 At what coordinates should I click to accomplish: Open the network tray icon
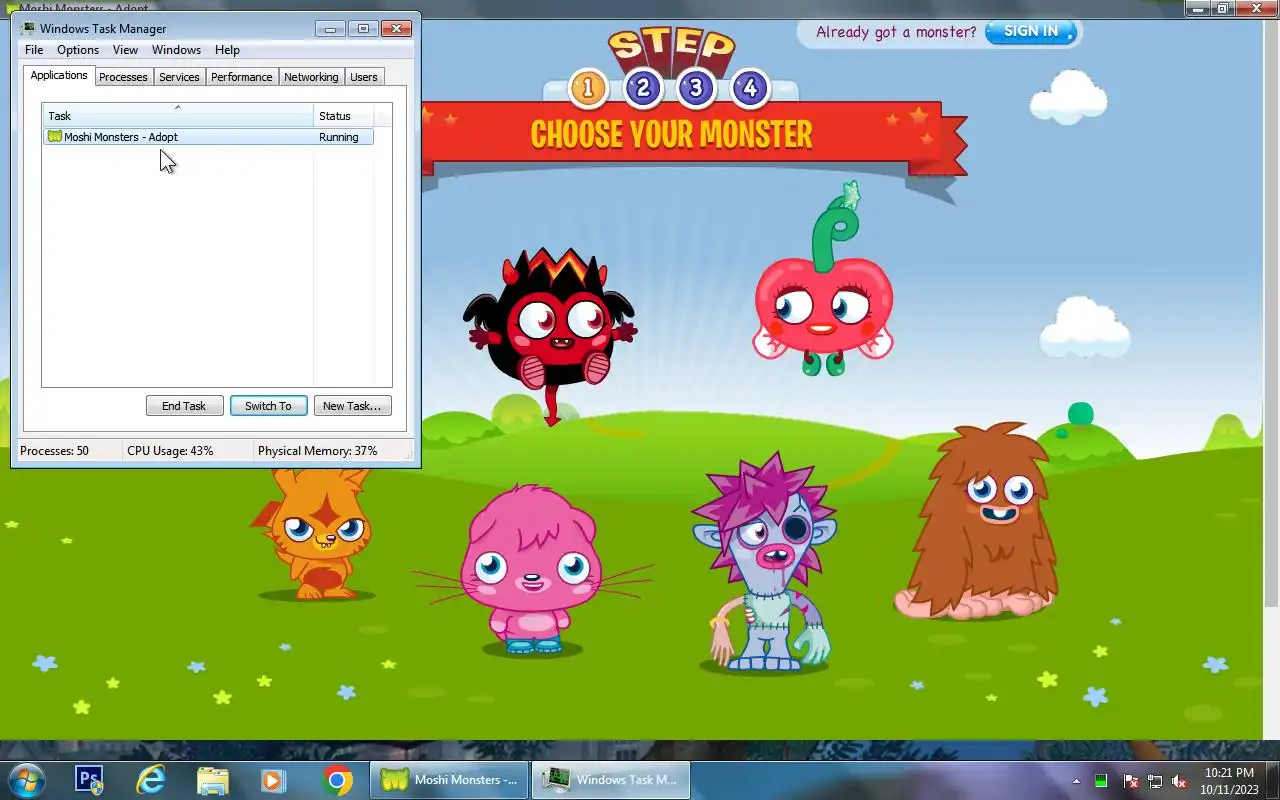tap(1155, 781)
